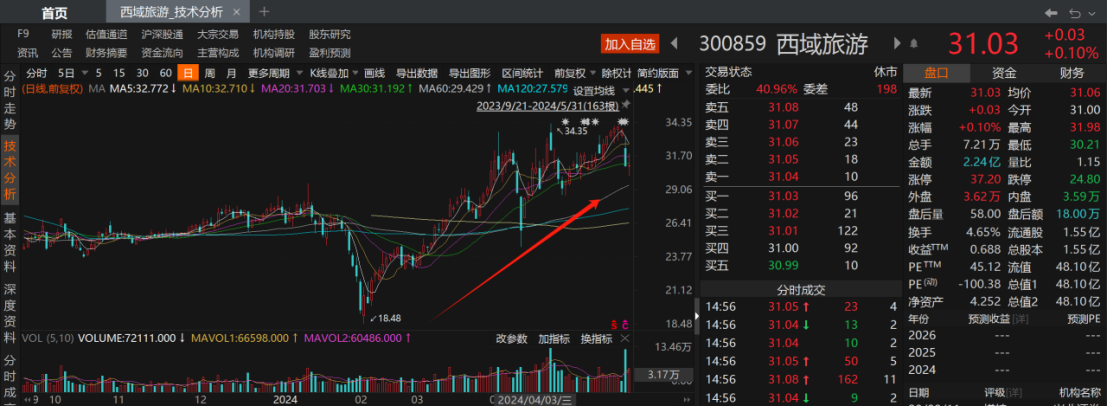Click 画线 drawing tool button
The image size is (1108, 406).
tap(375, 73)
